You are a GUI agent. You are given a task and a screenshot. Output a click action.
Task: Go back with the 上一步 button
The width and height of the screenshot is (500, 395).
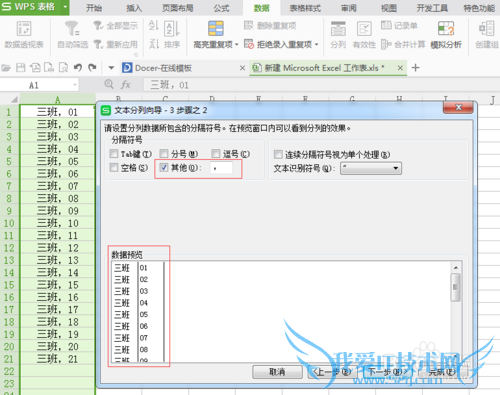[x=332, y=372]
